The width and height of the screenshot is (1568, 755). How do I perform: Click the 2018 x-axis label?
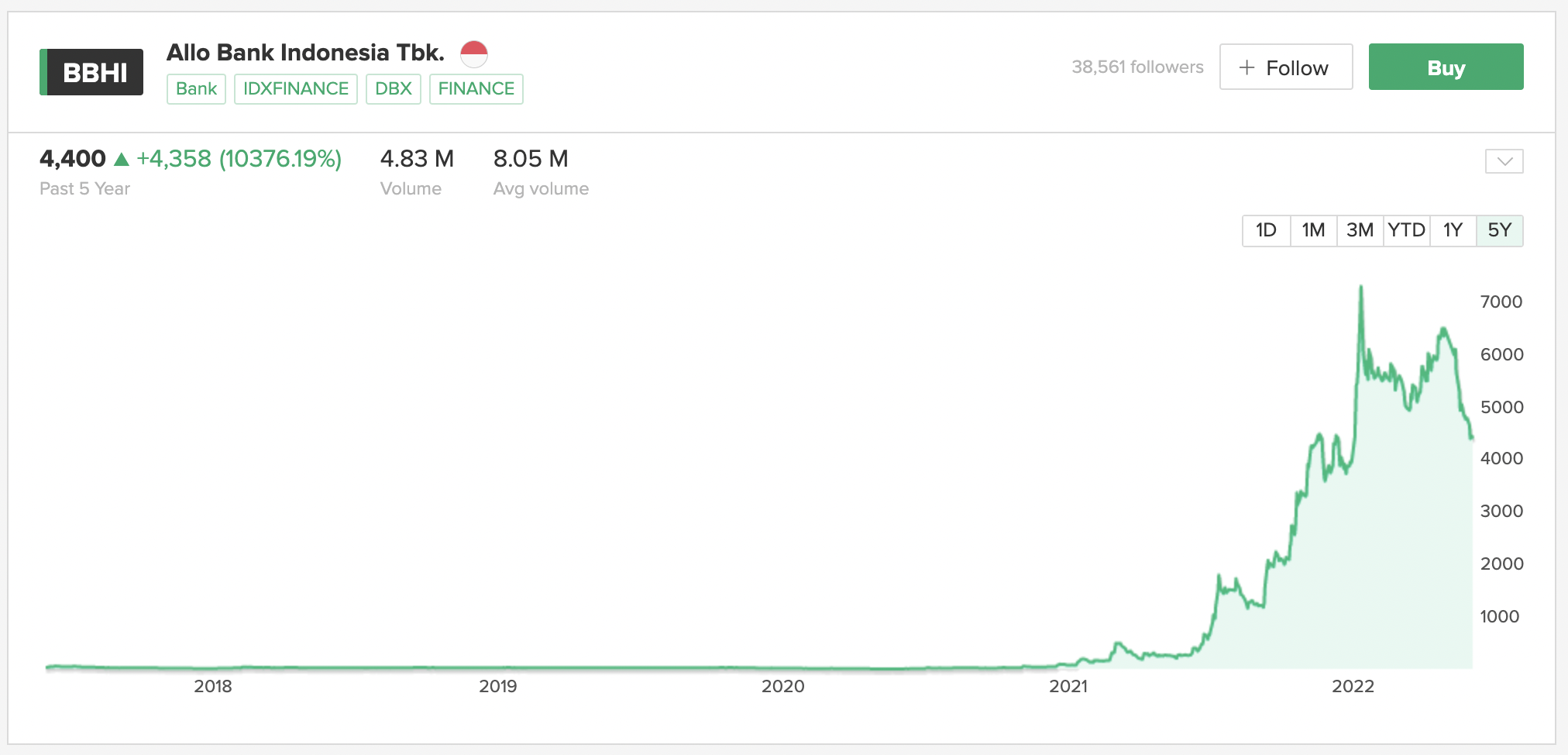pyautogui.click(x=213, y=686)
